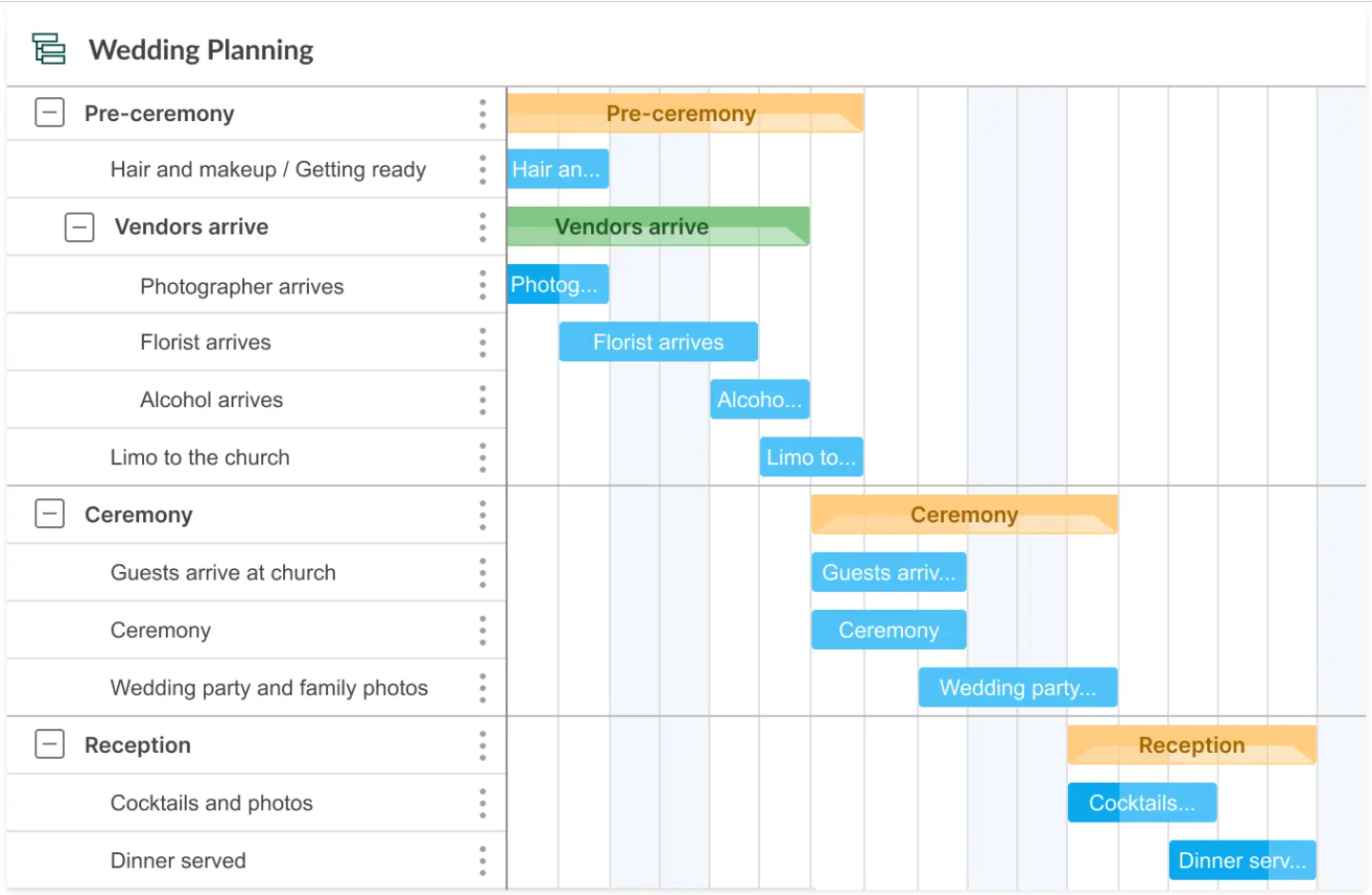Open options for Hair and makeup row
Image resolution: width=1372 pixels, height=895 pixels.
pos(483,170)
